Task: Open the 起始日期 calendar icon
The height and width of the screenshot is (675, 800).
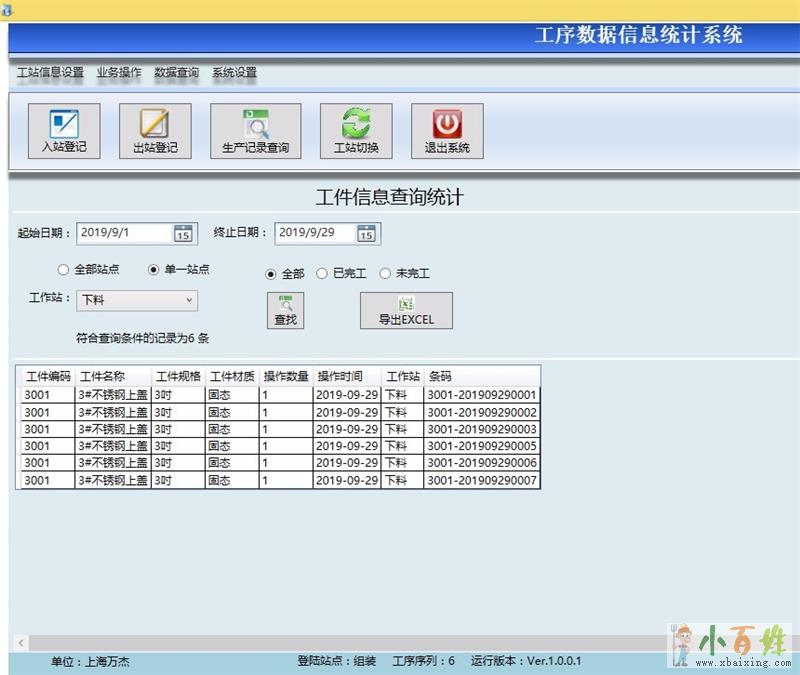Action: click(x=183, y=233)
